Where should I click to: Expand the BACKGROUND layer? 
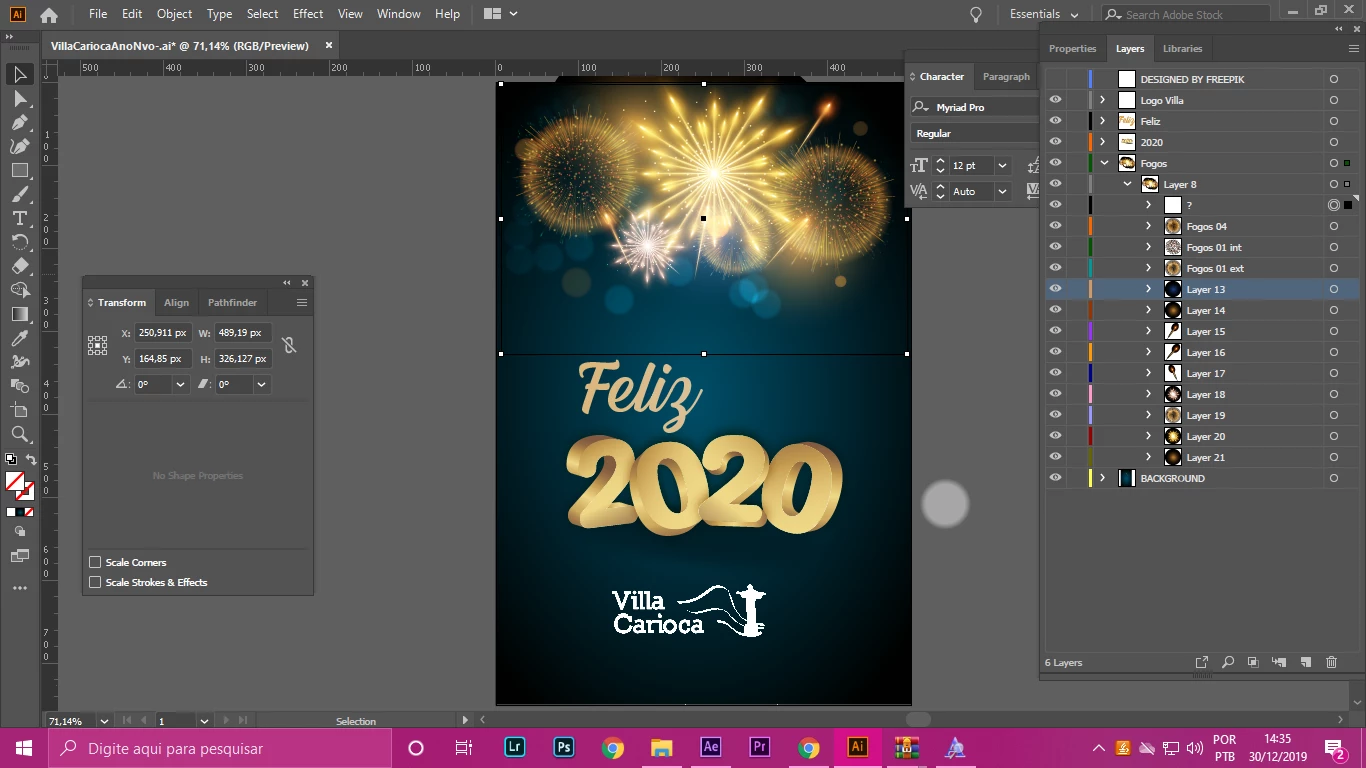[1103, 478]
